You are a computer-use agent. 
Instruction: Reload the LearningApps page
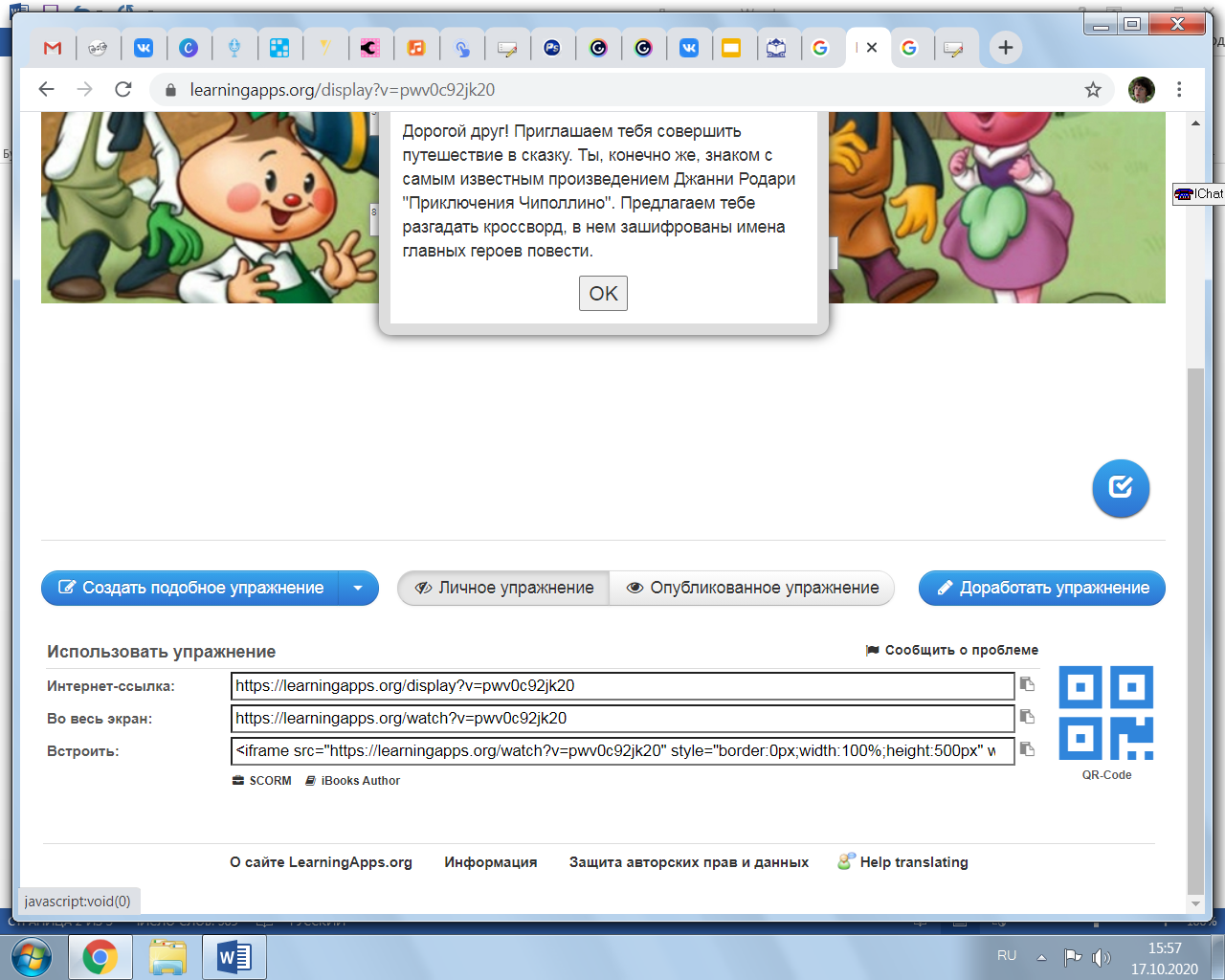click(122, 89)
